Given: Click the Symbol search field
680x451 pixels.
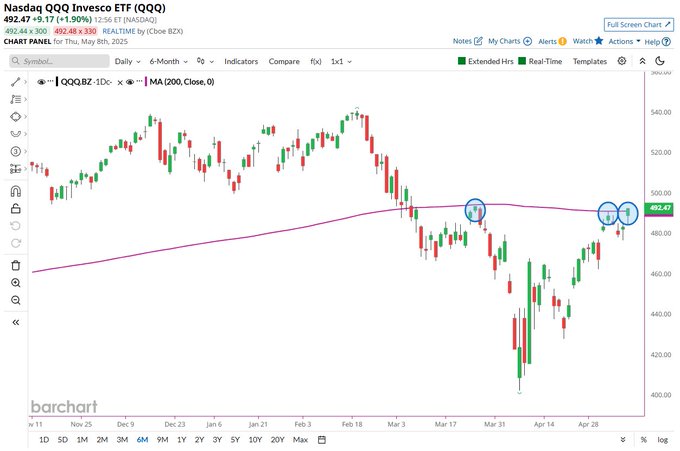Looking at the screenshot, I should click(62, 61).
